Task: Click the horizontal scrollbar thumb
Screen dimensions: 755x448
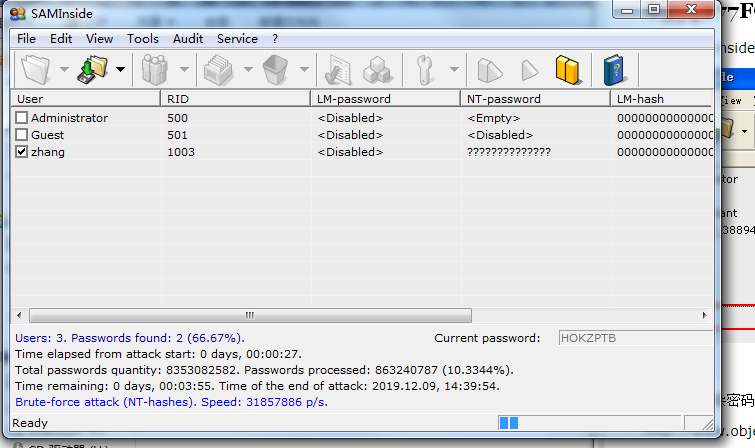Action: [250, 316]
